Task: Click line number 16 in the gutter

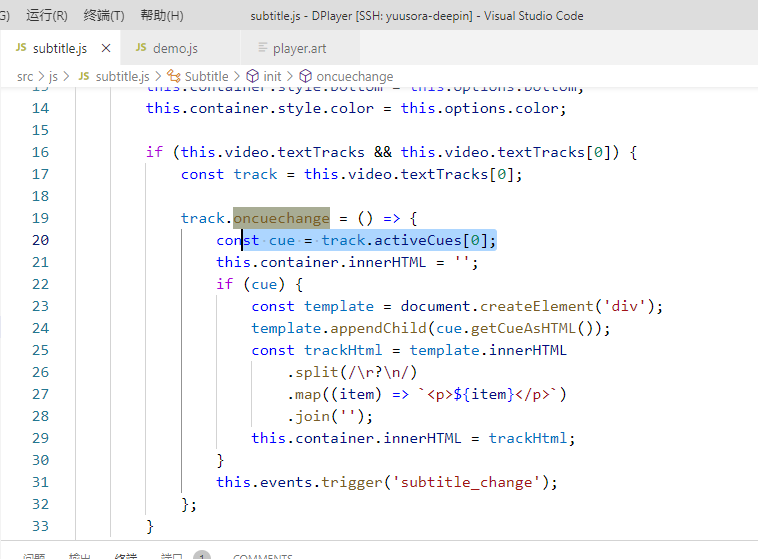Action: pyautogui.click(x=41, y=152)
